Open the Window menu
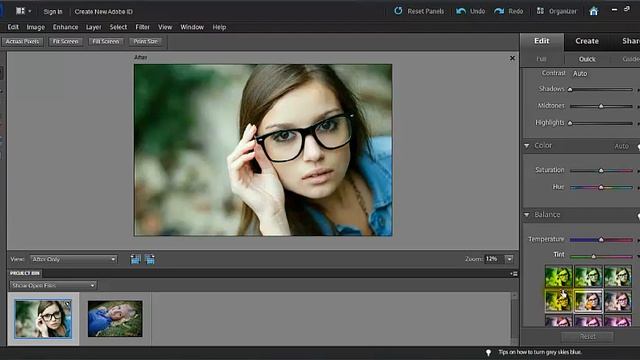The width and height of the screenshot is (640, 360). click(192, 27)
